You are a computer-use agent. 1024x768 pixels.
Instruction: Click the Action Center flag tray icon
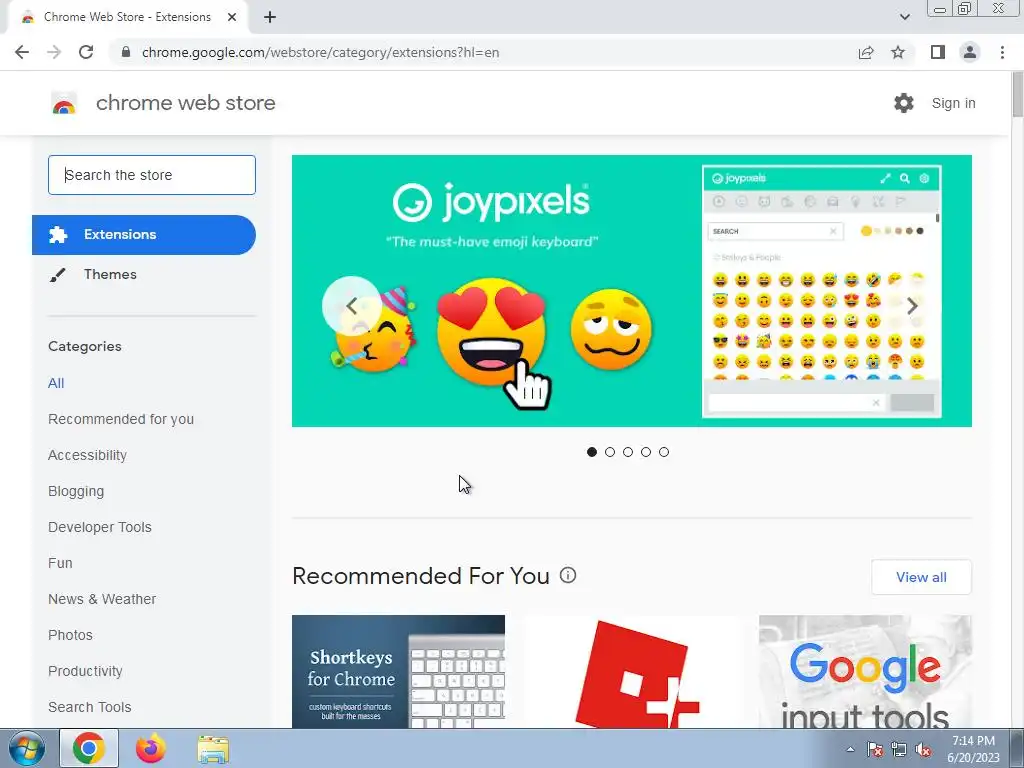tap(875, 750)
